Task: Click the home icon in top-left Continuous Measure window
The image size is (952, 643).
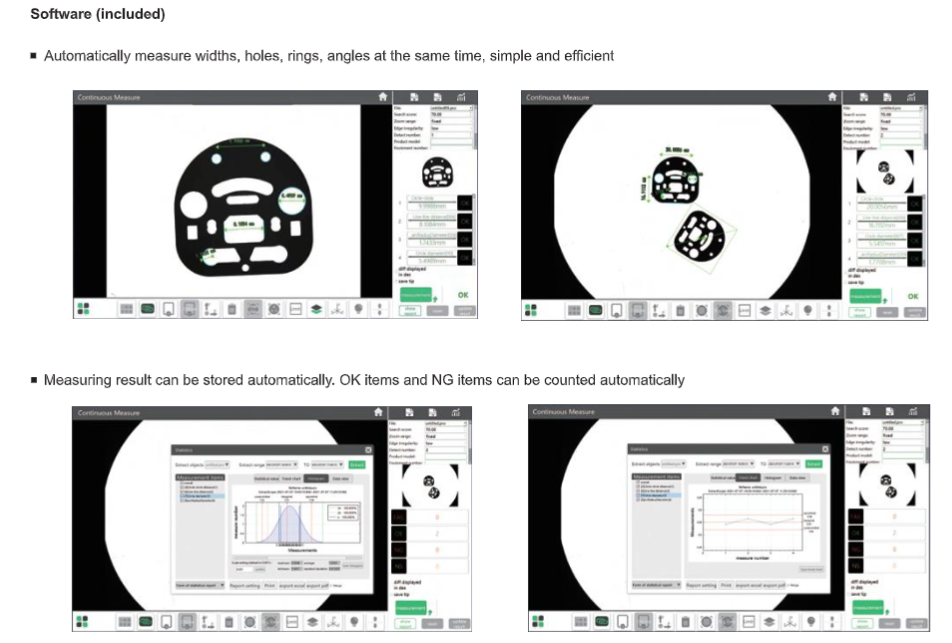Action: pos(382,97)
